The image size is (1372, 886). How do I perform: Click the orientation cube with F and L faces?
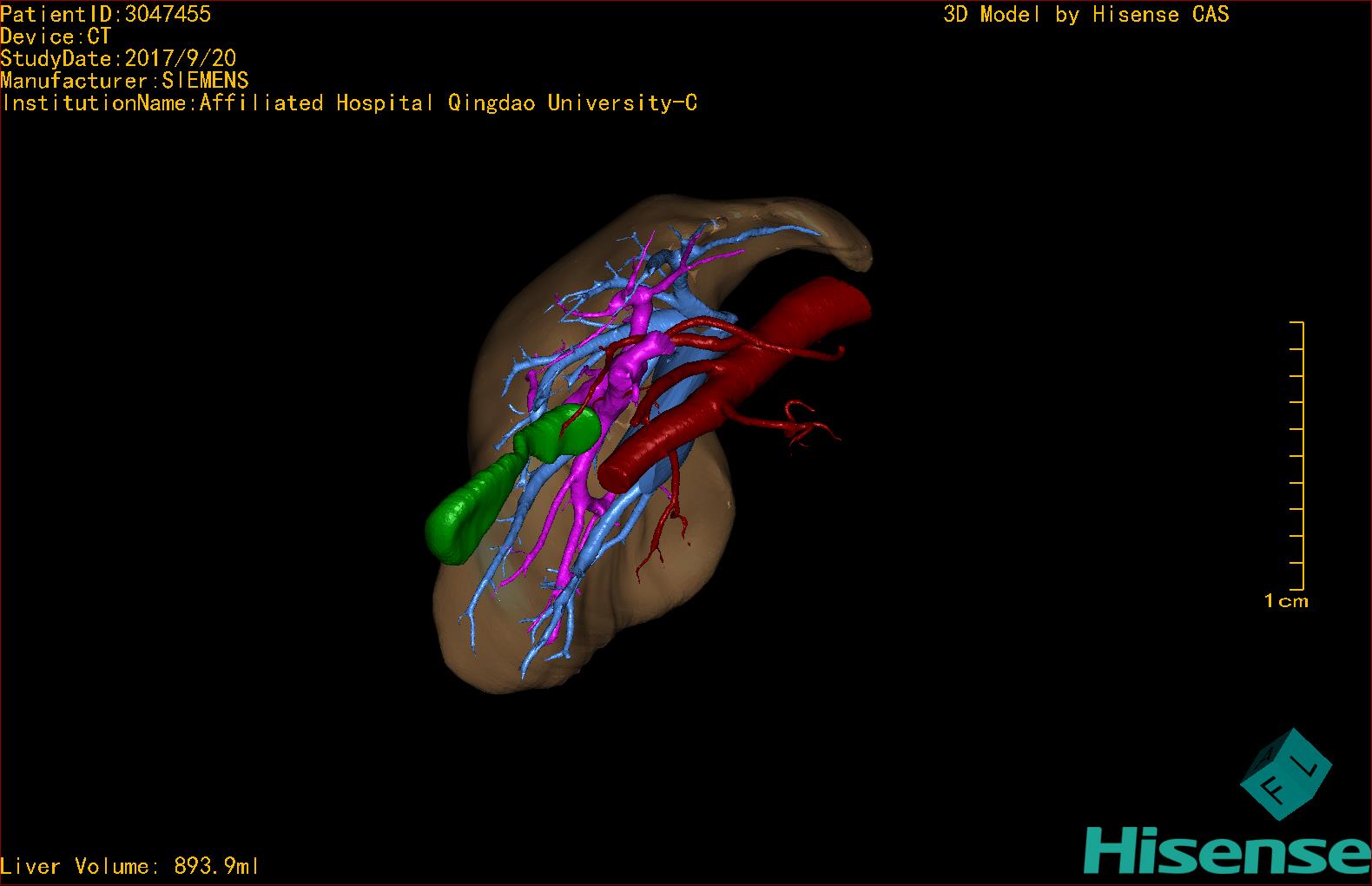(x=1286, y=775)
